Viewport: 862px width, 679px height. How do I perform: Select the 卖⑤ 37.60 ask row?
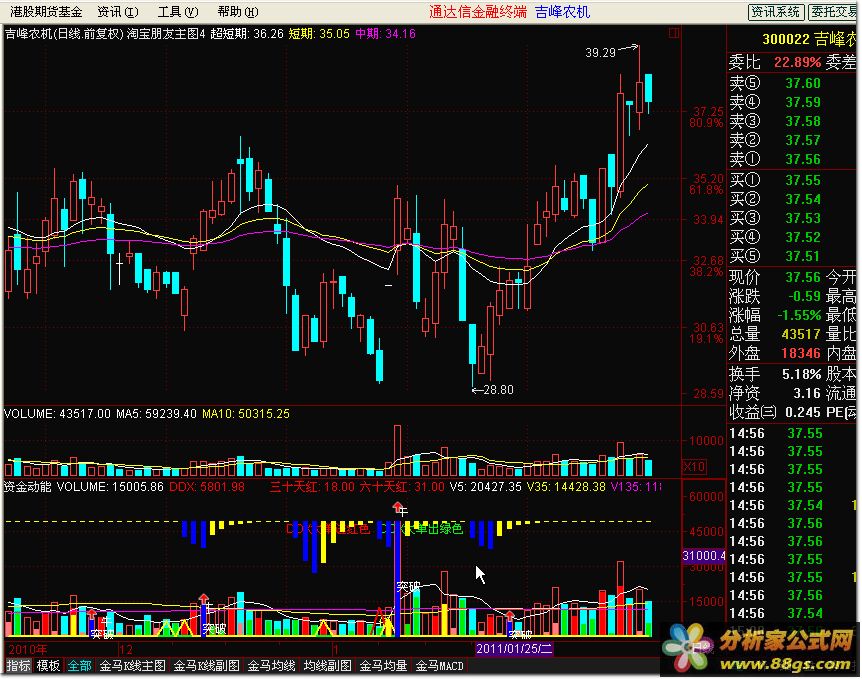[792, 83]
